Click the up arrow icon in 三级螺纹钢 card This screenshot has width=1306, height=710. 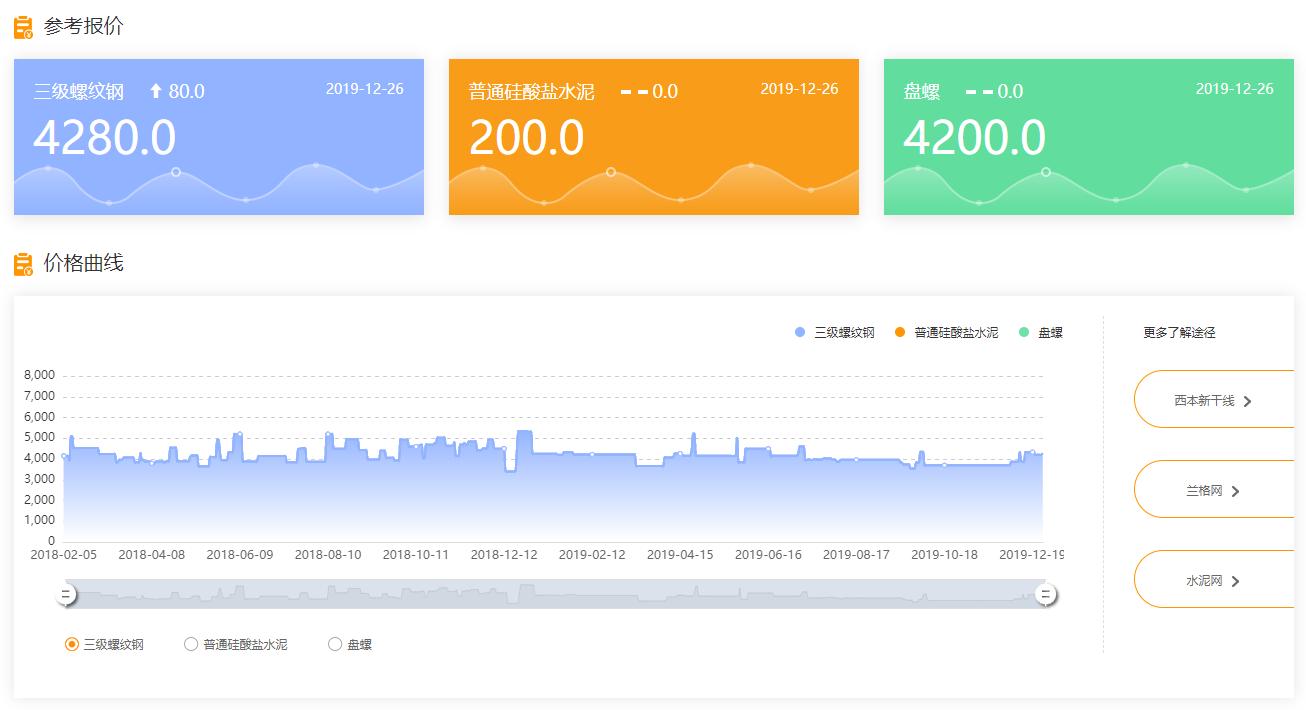pyautogui.click(x=155, y=91)
